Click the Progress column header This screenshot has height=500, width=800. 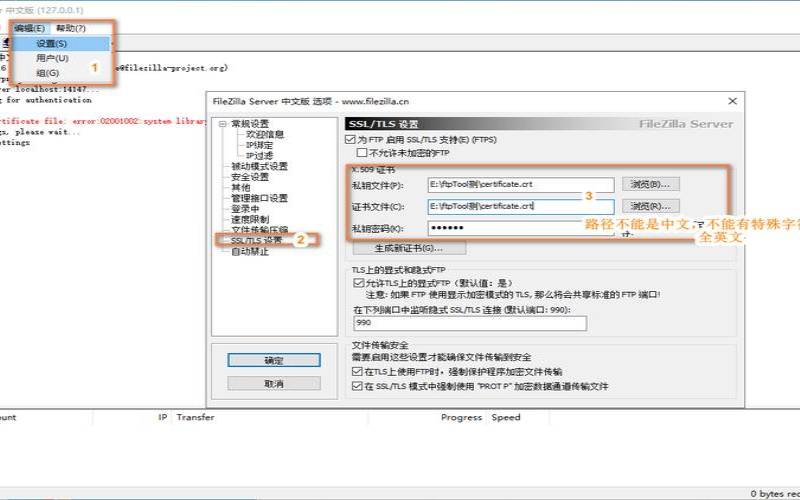[x=461, y=417]
